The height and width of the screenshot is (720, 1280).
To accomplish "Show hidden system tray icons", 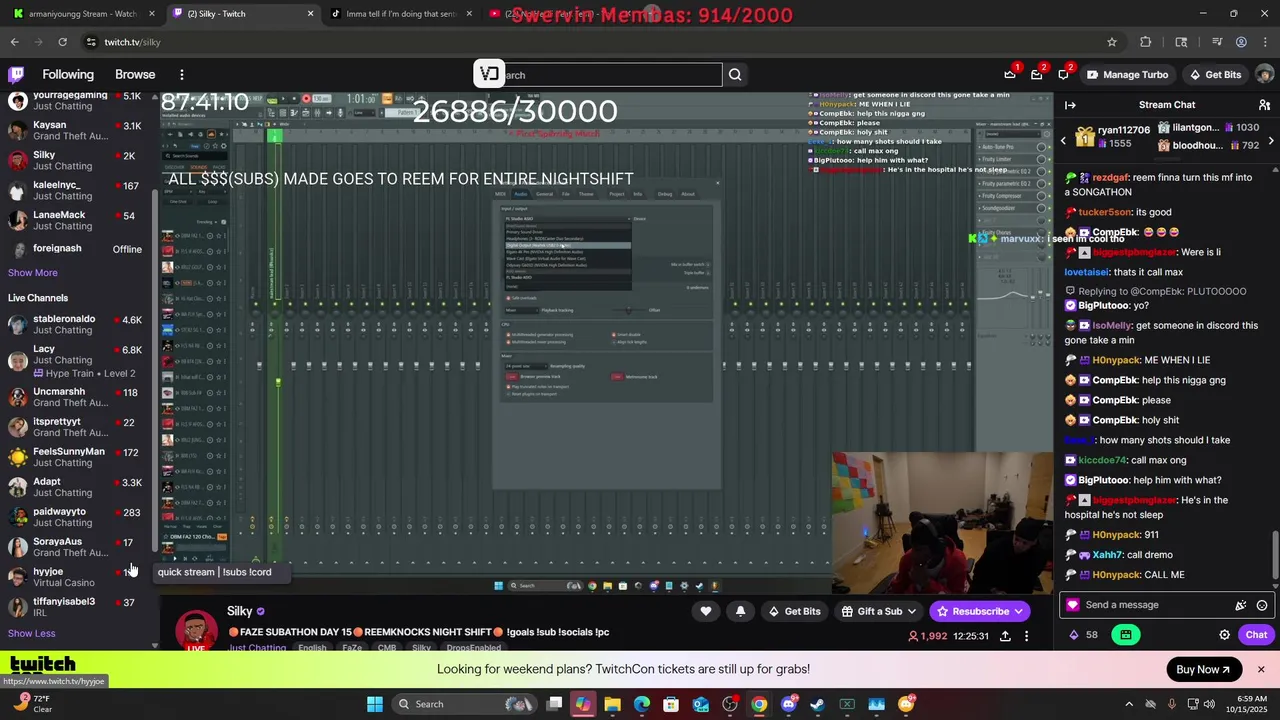I will click(1129, 704).
